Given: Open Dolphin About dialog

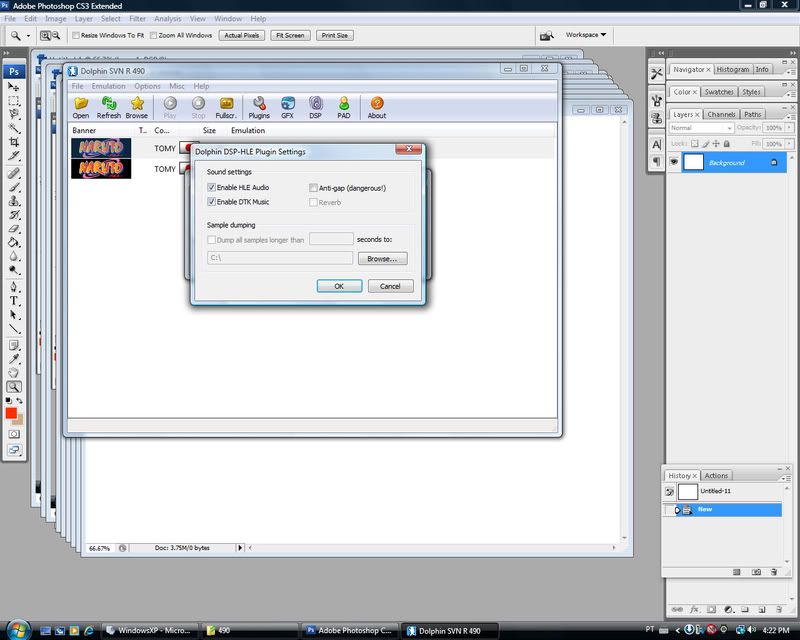Looking at the screenshot, I should click(377, 108).
